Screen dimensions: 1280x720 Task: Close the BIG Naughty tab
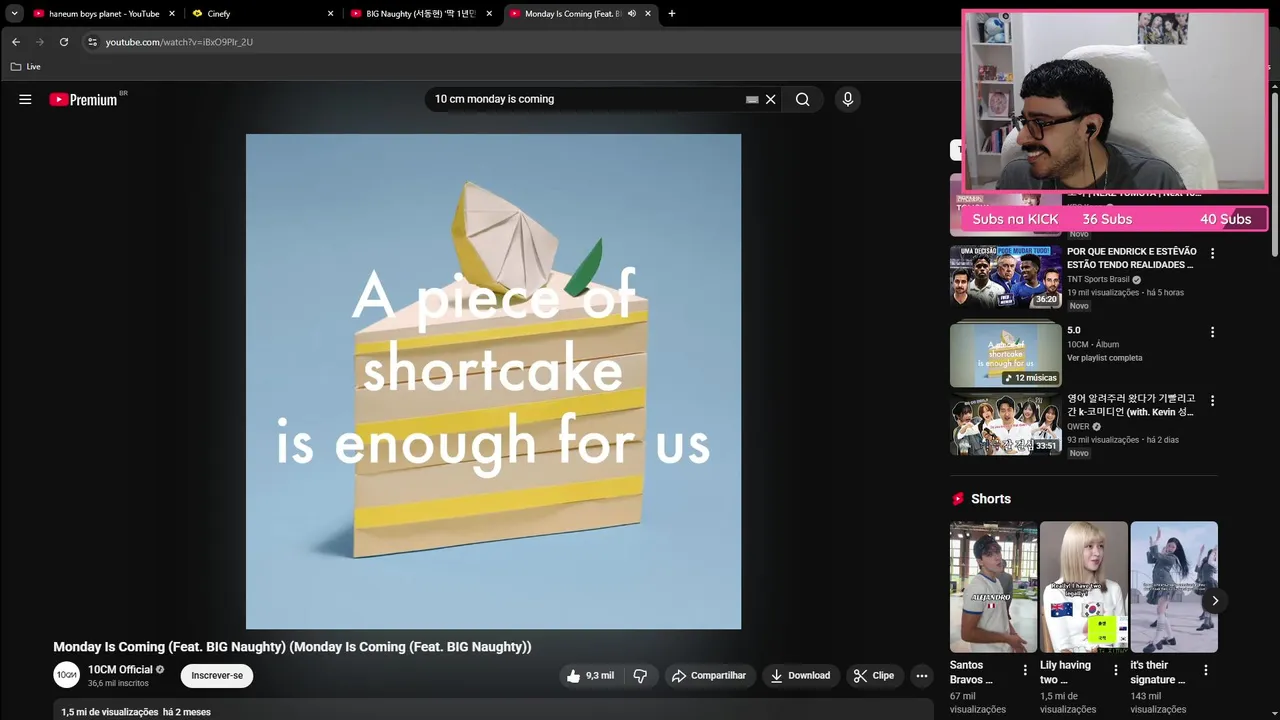pyautogui.click(x=490, y=14)
